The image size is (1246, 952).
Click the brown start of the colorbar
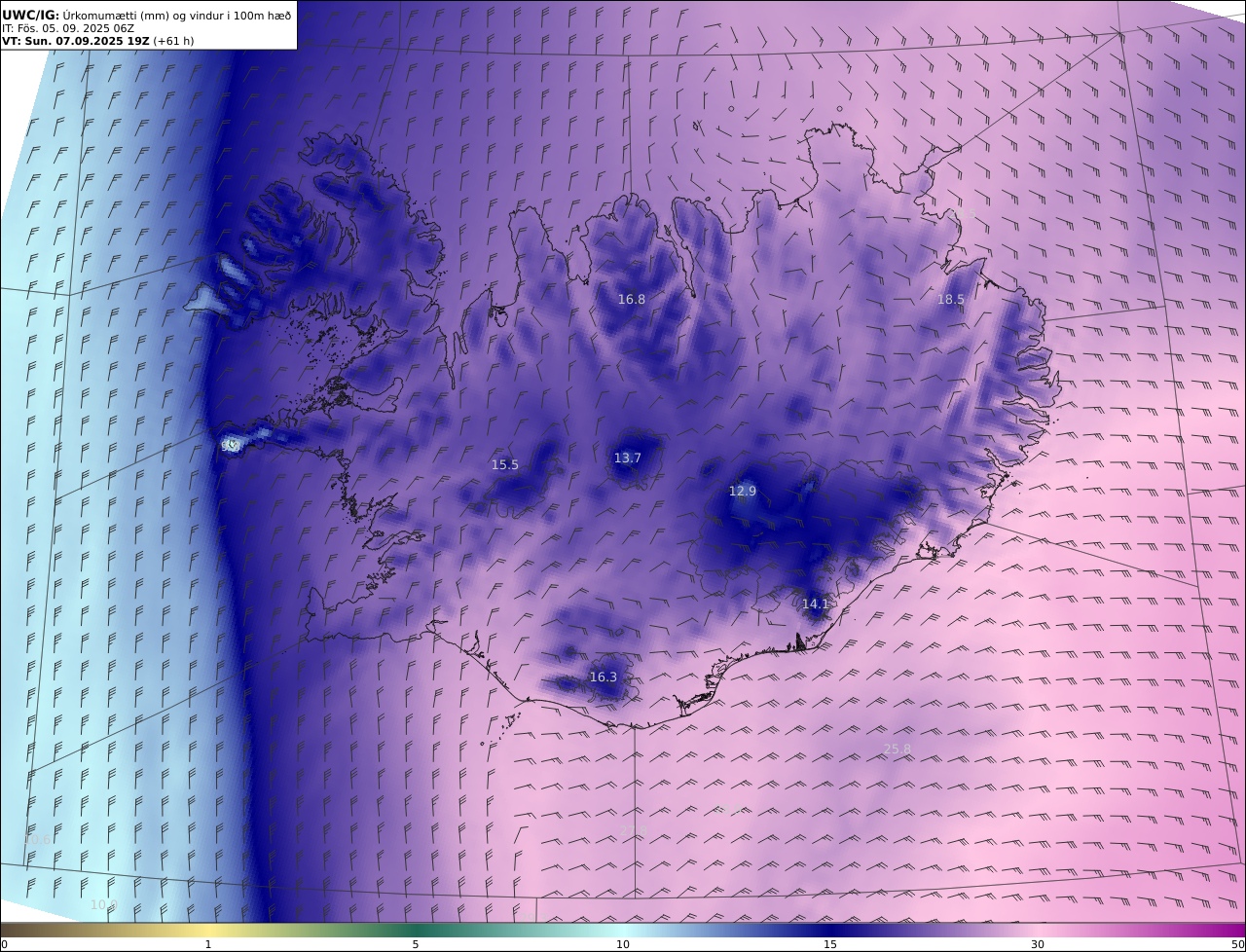pyautogui.click(x=8, y=930)
